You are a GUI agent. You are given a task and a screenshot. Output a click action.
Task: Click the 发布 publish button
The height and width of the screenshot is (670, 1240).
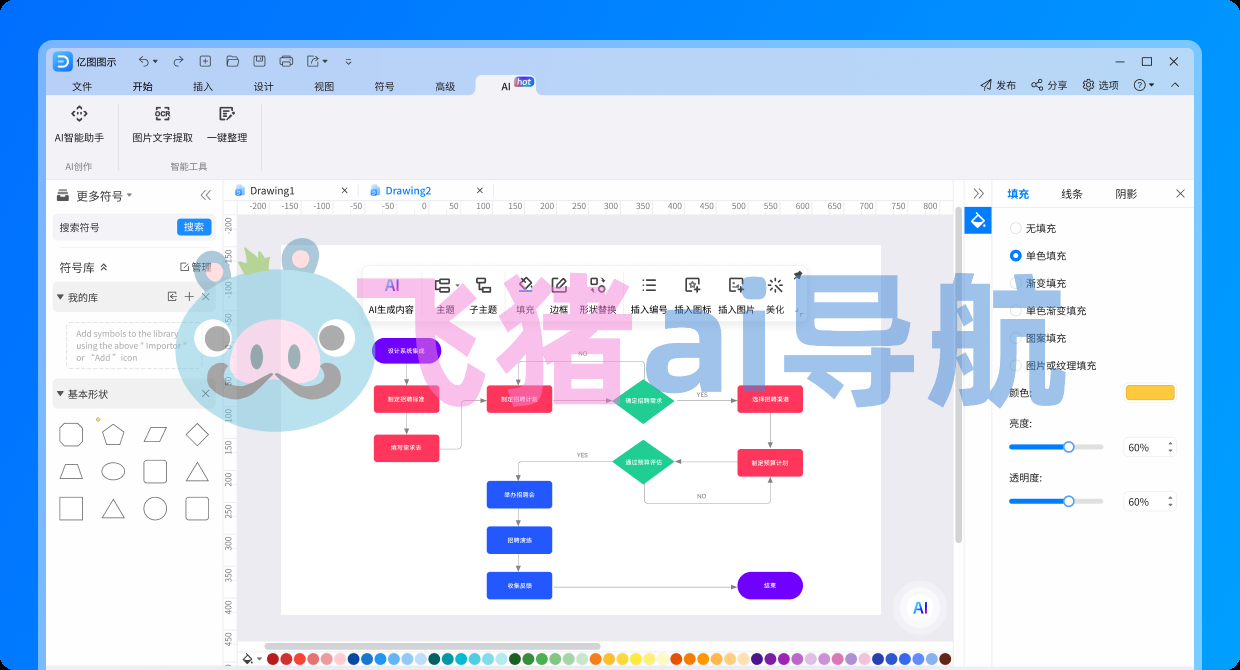point(998,85)
